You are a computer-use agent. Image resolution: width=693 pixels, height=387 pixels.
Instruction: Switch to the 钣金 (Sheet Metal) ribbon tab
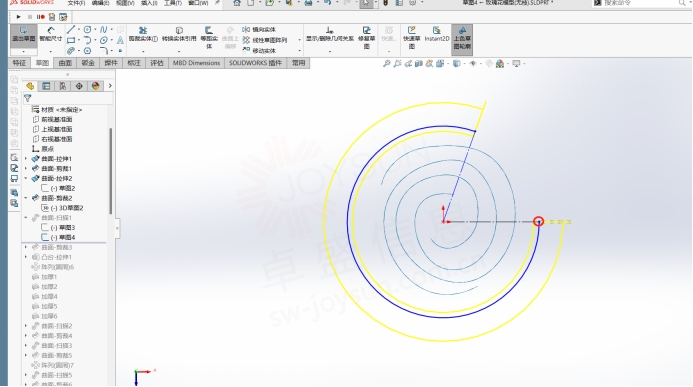(88, 63)
